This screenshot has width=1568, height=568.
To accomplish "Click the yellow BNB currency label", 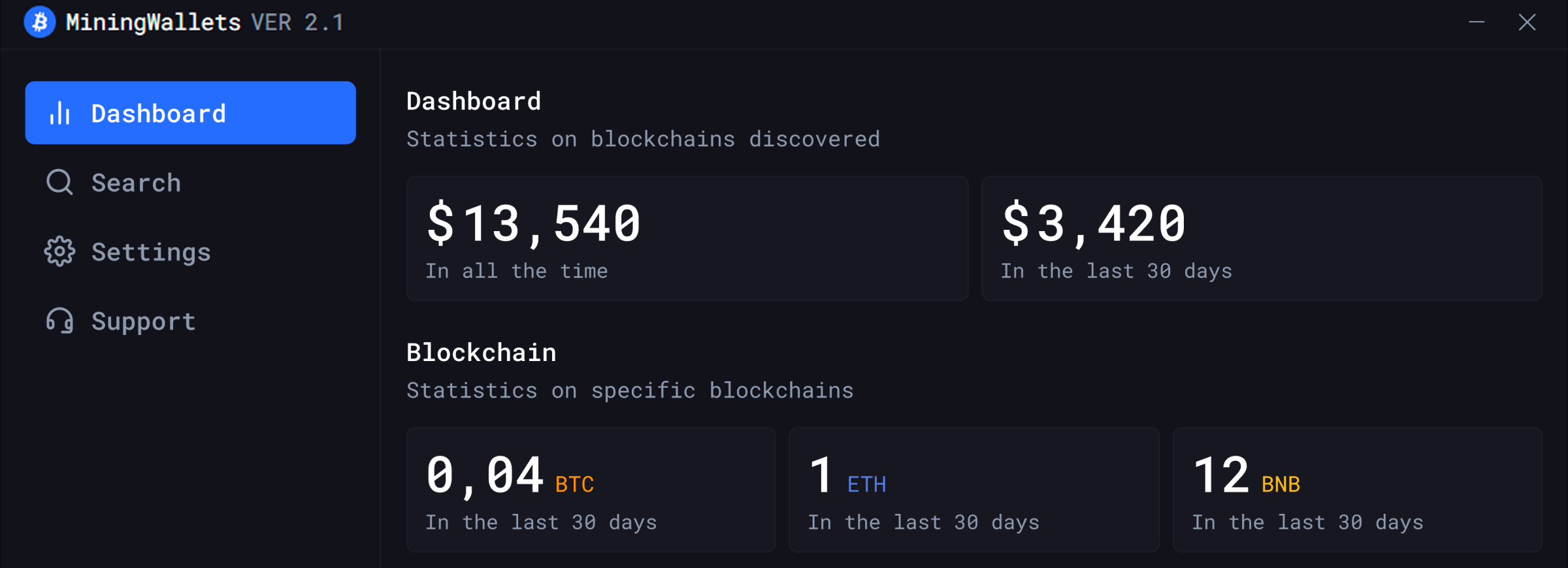I will pos(1281,484).
